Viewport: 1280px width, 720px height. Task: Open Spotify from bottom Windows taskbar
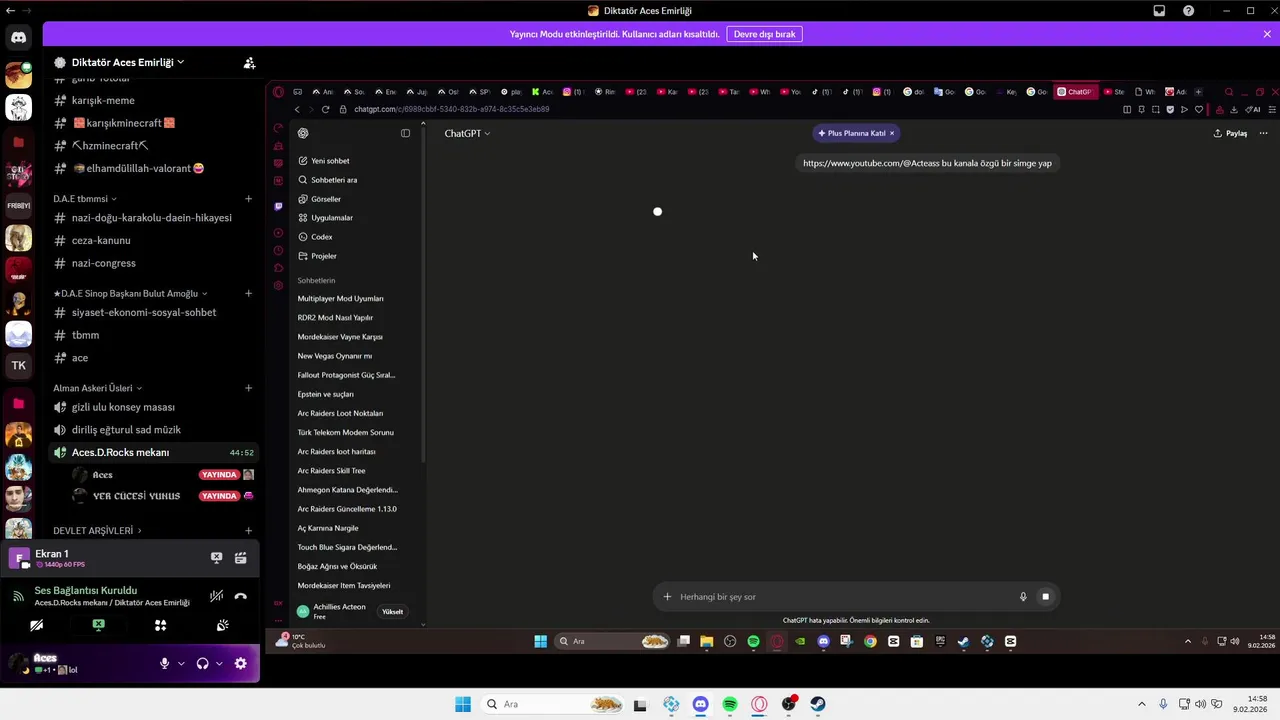click(x=730, y=704)
